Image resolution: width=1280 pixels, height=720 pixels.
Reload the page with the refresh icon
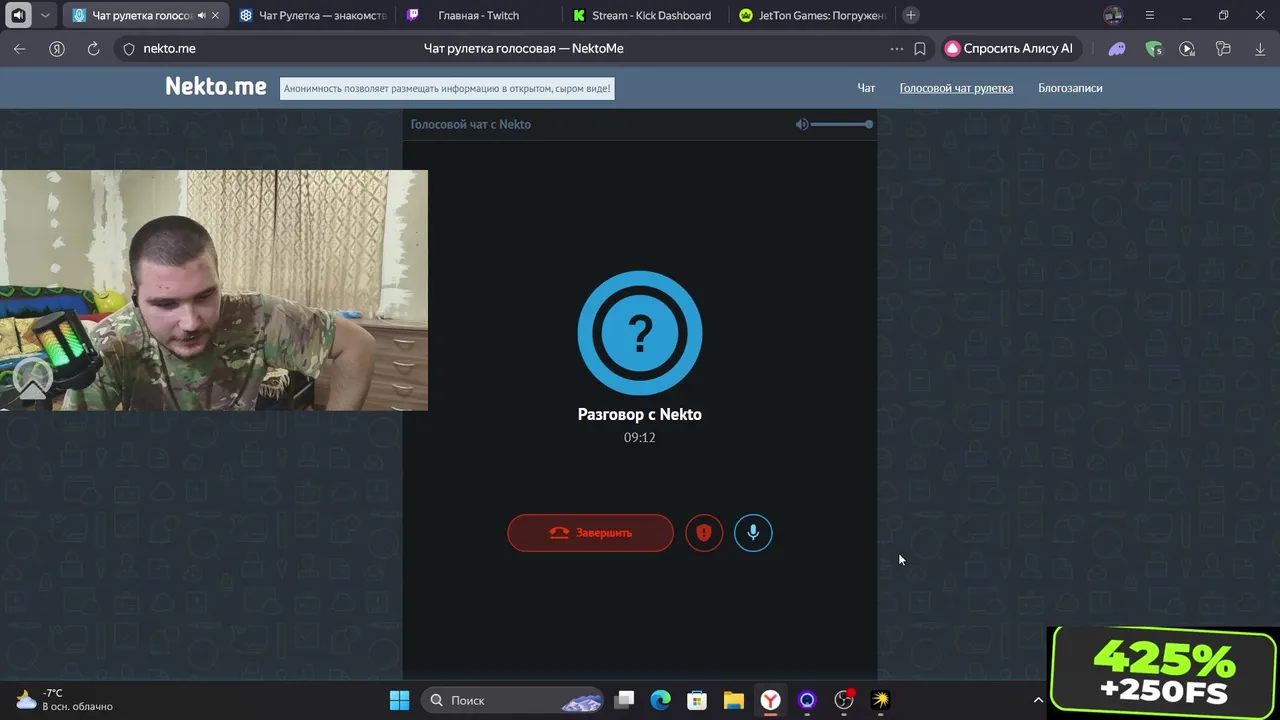tap(93, 48)
